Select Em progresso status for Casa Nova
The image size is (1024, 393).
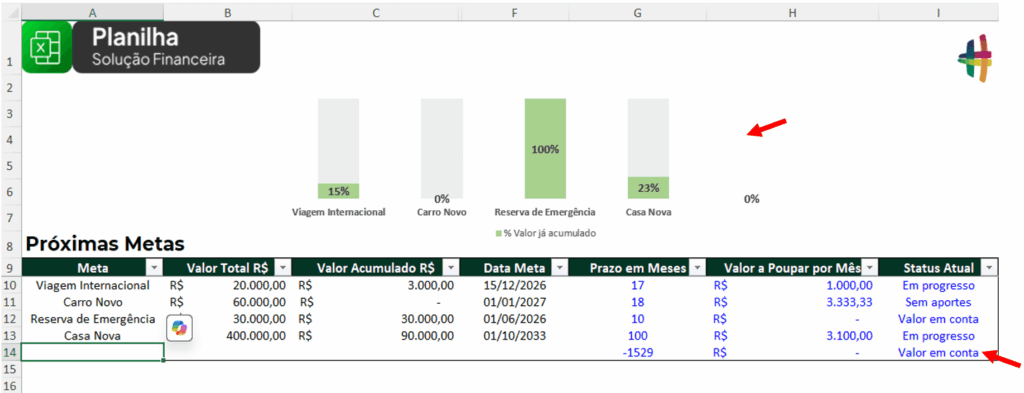pyautogui.click(x=938, y=336)
